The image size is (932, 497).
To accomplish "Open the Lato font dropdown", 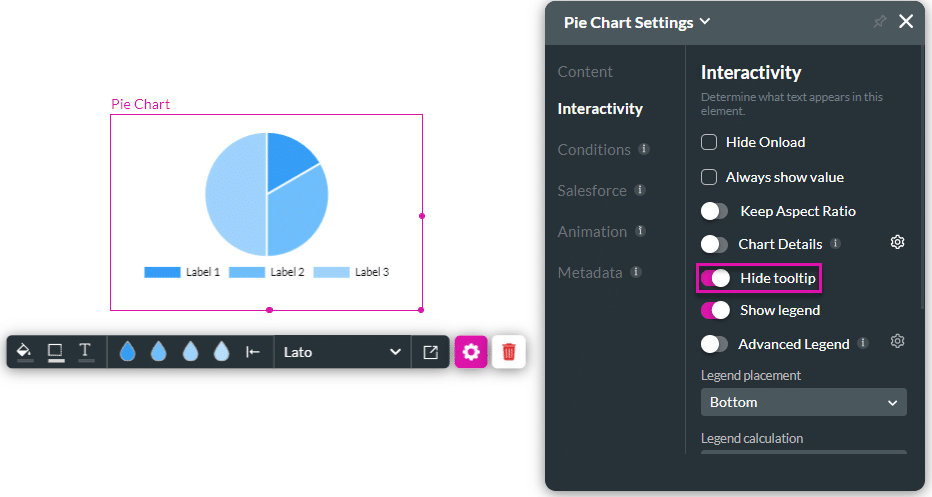I will tap(342, 352).
